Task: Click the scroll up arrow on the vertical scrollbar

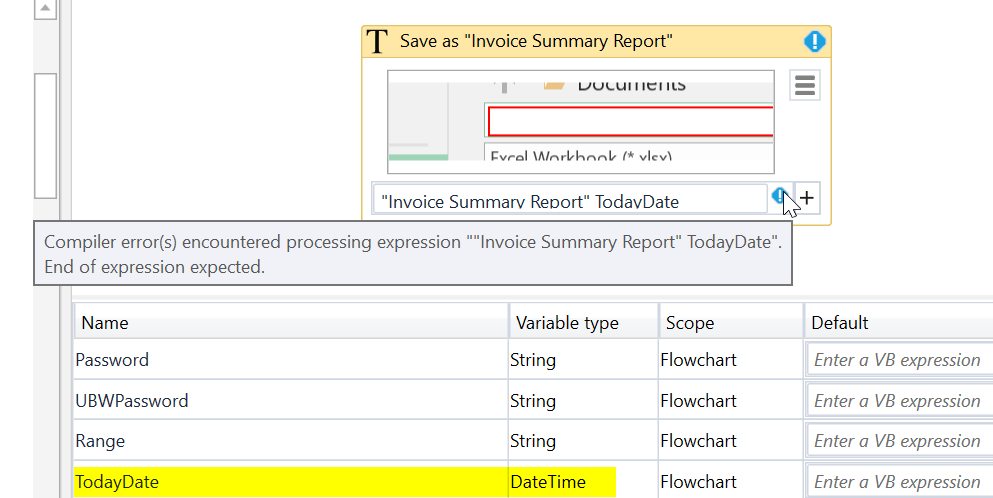Action: pos(45,10)
